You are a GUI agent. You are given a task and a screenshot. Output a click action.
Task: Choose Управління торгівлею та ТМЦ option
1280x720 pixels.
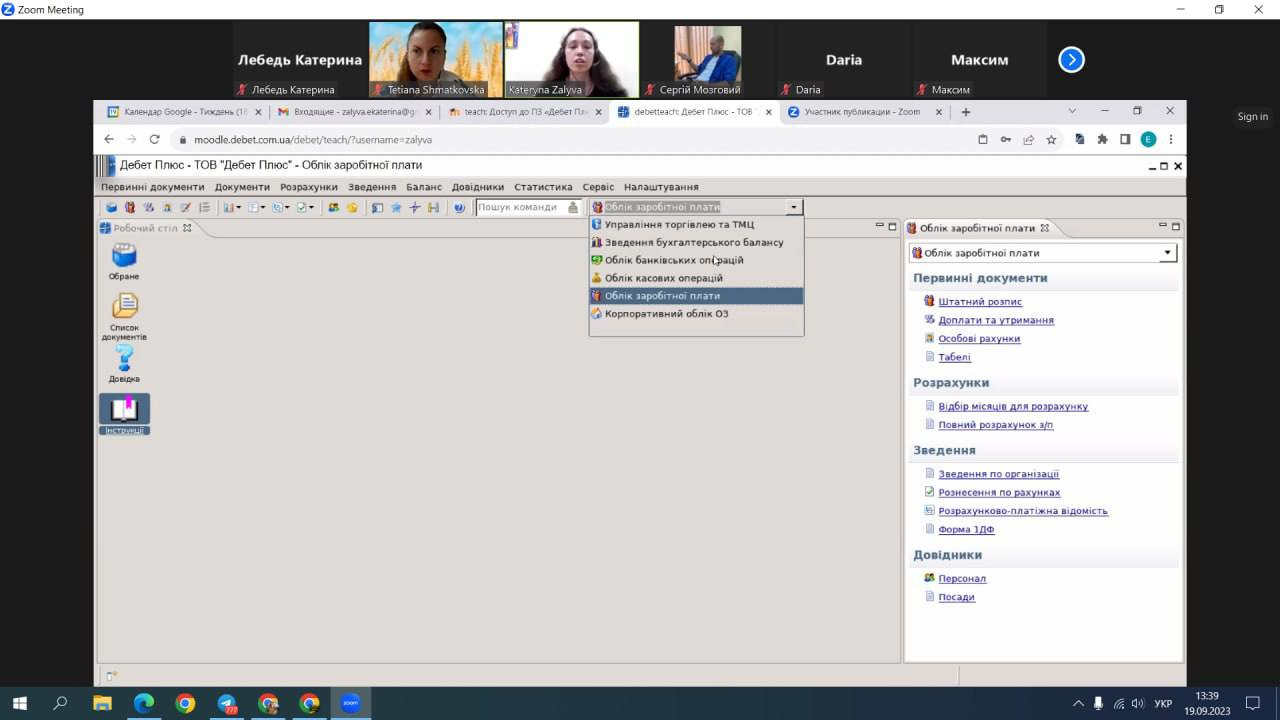click(x=679, y=225)
